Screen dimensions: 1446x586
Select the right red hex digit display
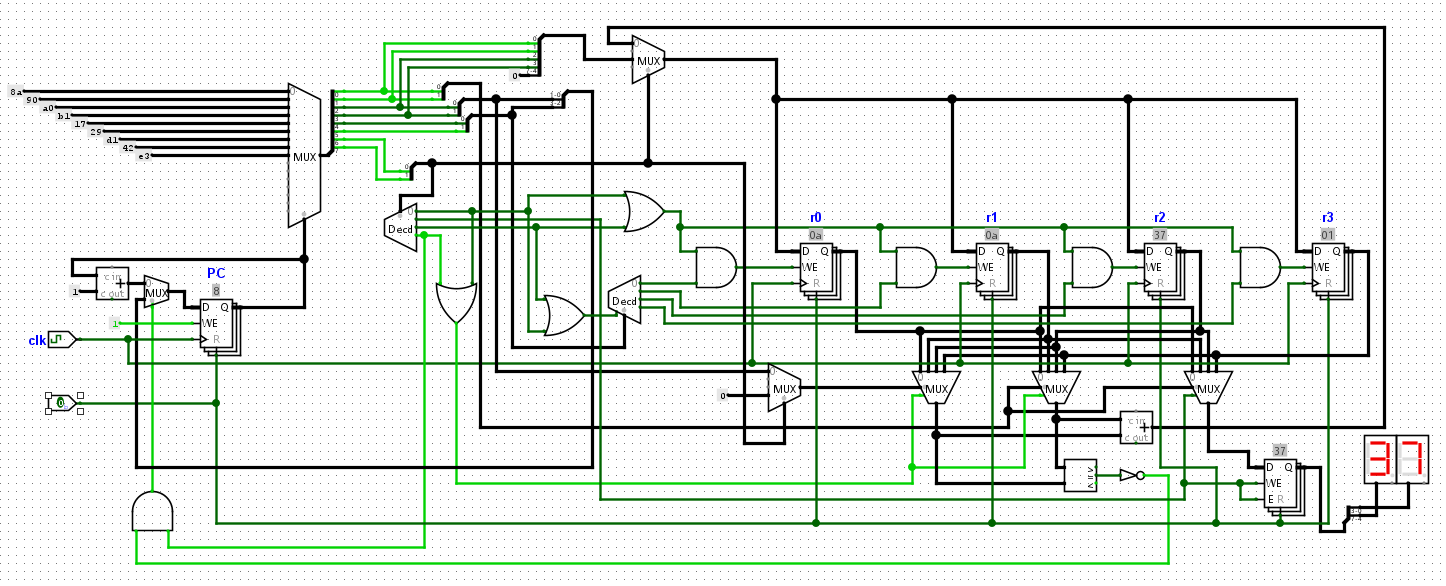(1413, 460)
